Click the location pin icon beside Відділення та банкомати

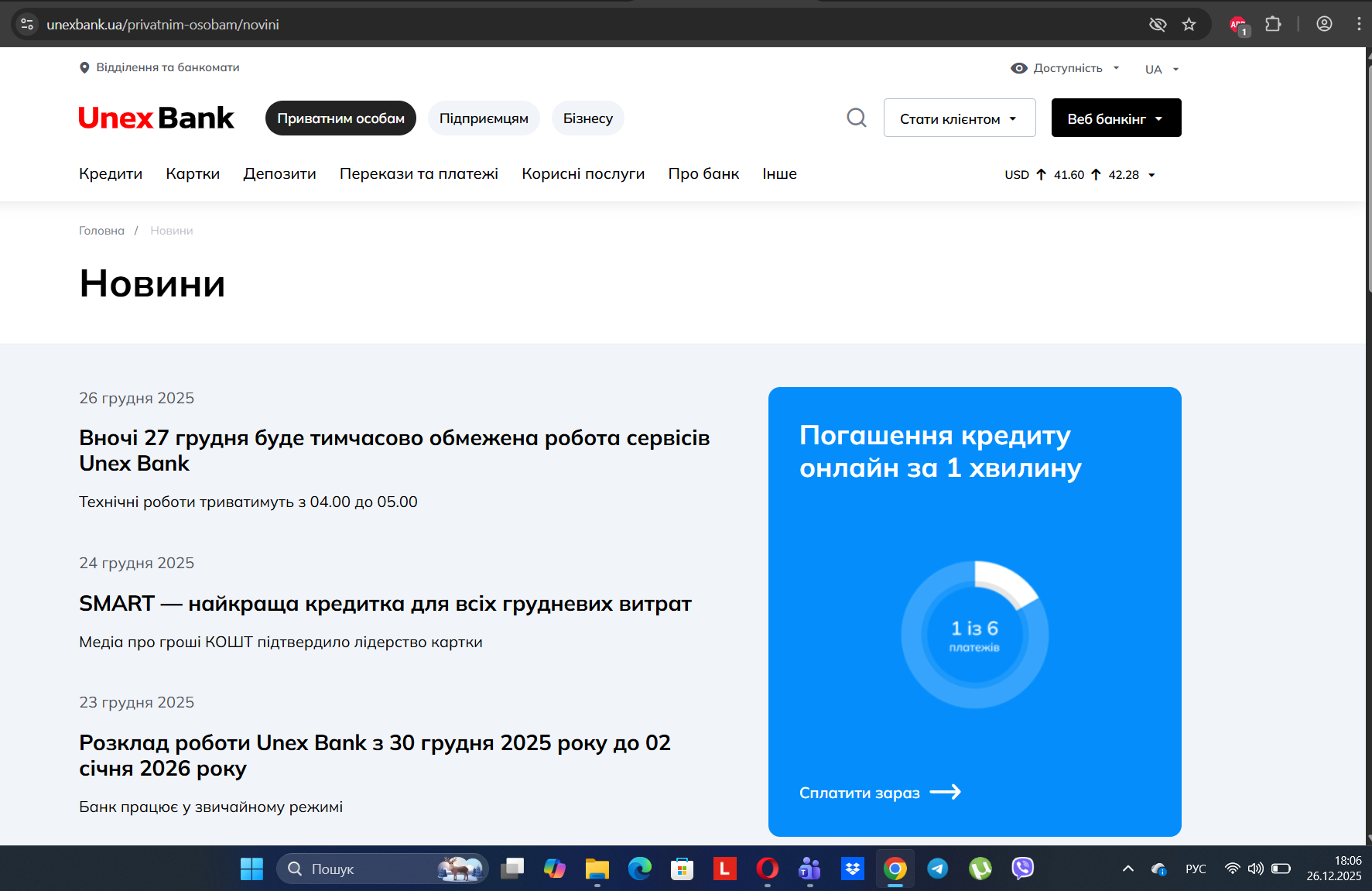(85, 67)
